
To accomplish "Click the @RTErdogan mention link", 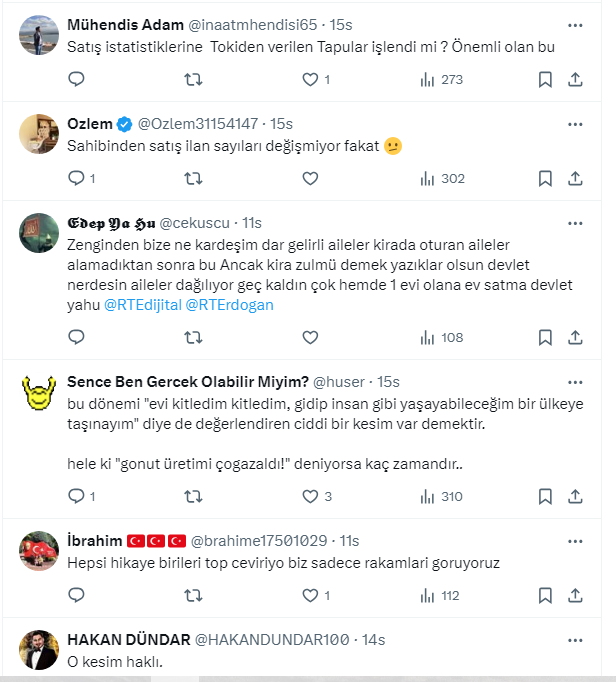I will [230, 305].
